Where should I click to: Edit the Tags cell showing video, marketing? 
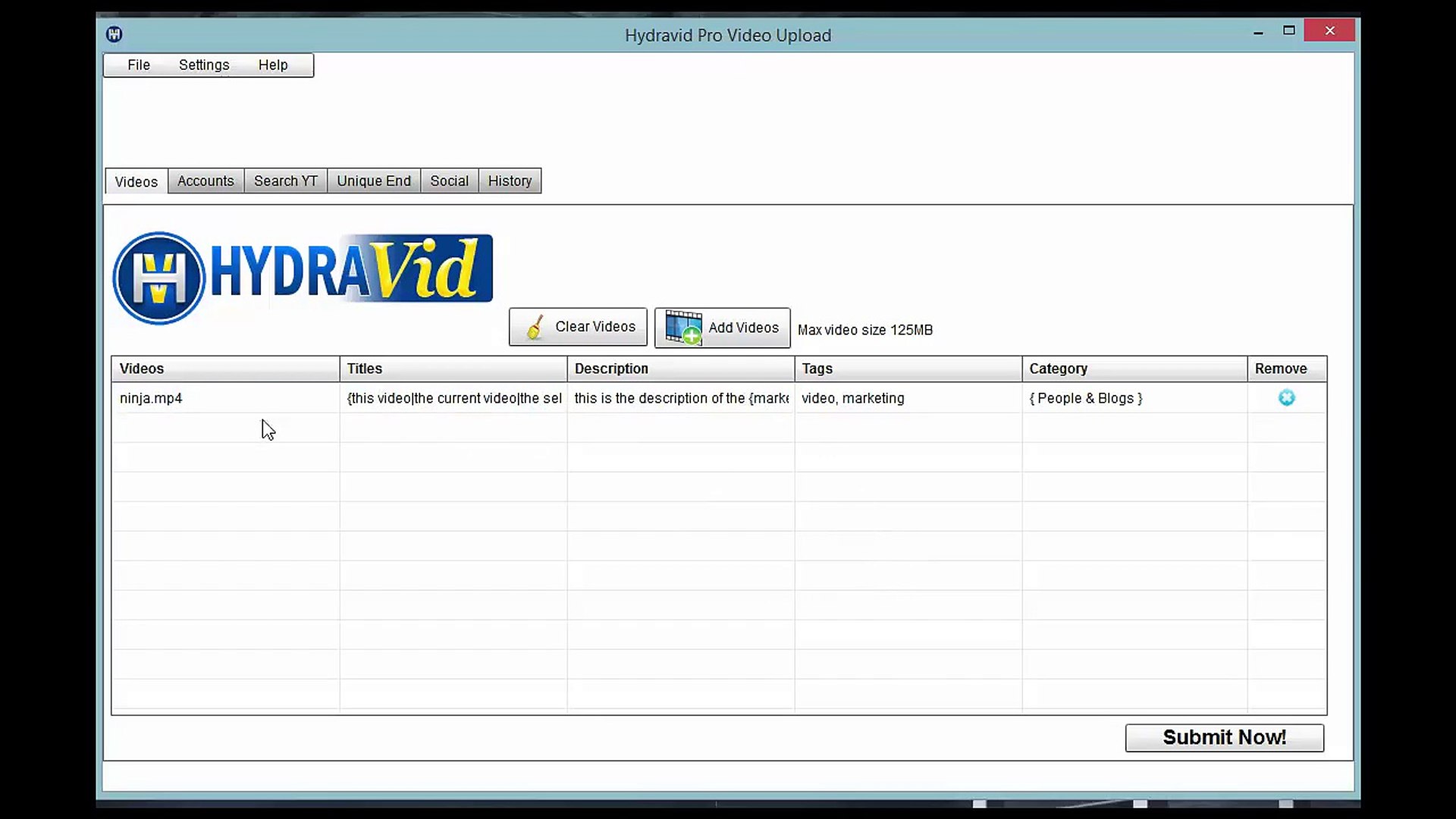pyautogui.click(x=853, y=398)
